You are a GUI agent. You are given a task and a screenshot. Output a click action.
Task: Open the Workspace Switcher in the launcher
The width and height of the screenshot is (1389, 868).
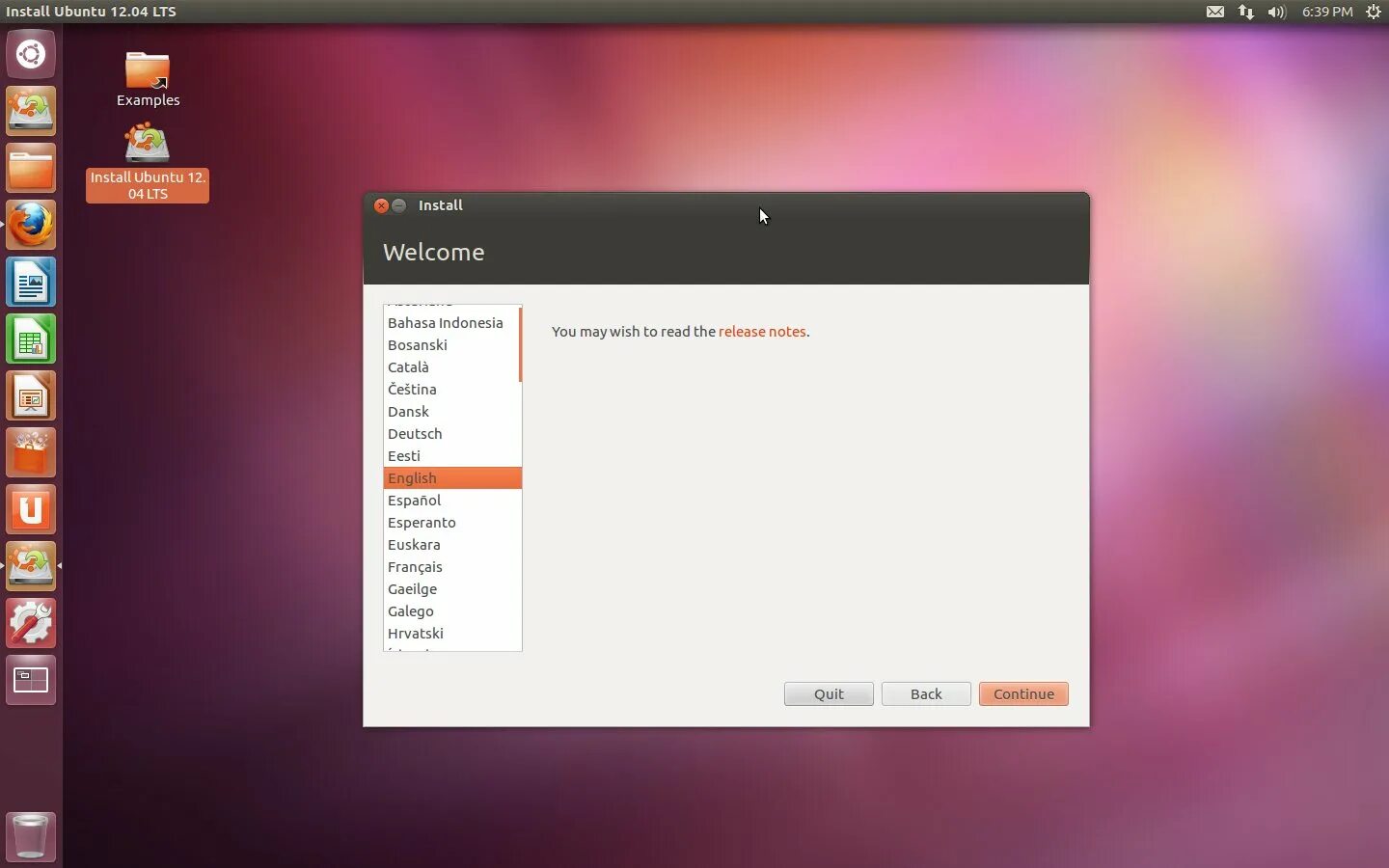point(31,680)
